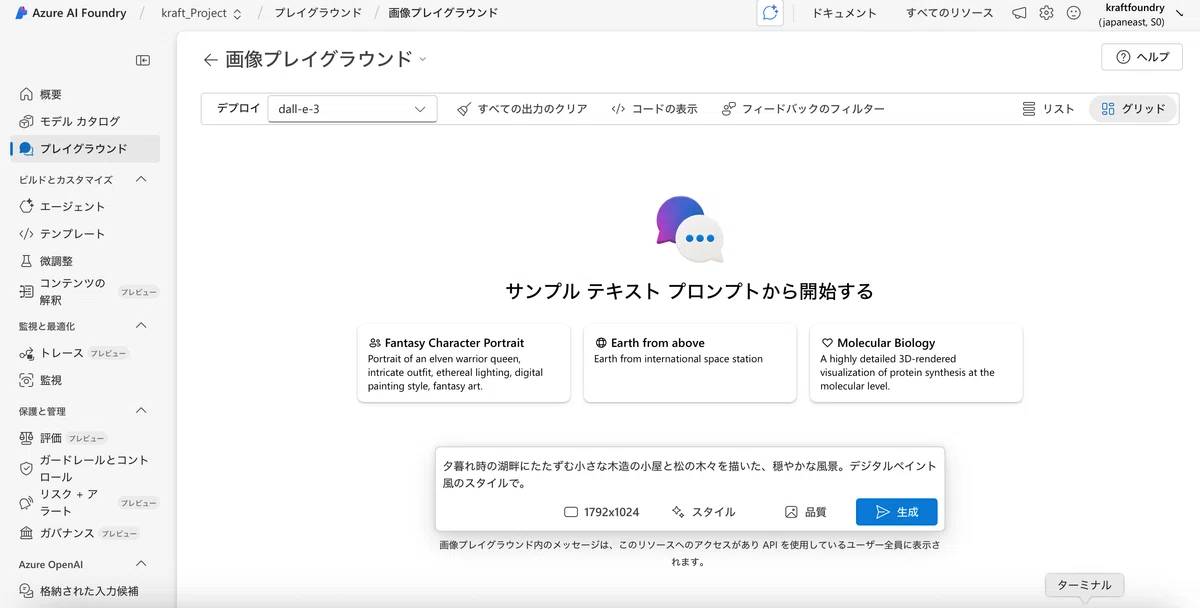Open the dall-e-3 deployment dropdown
Viewport: 1200px width, 608px height.
coord(352,109)
